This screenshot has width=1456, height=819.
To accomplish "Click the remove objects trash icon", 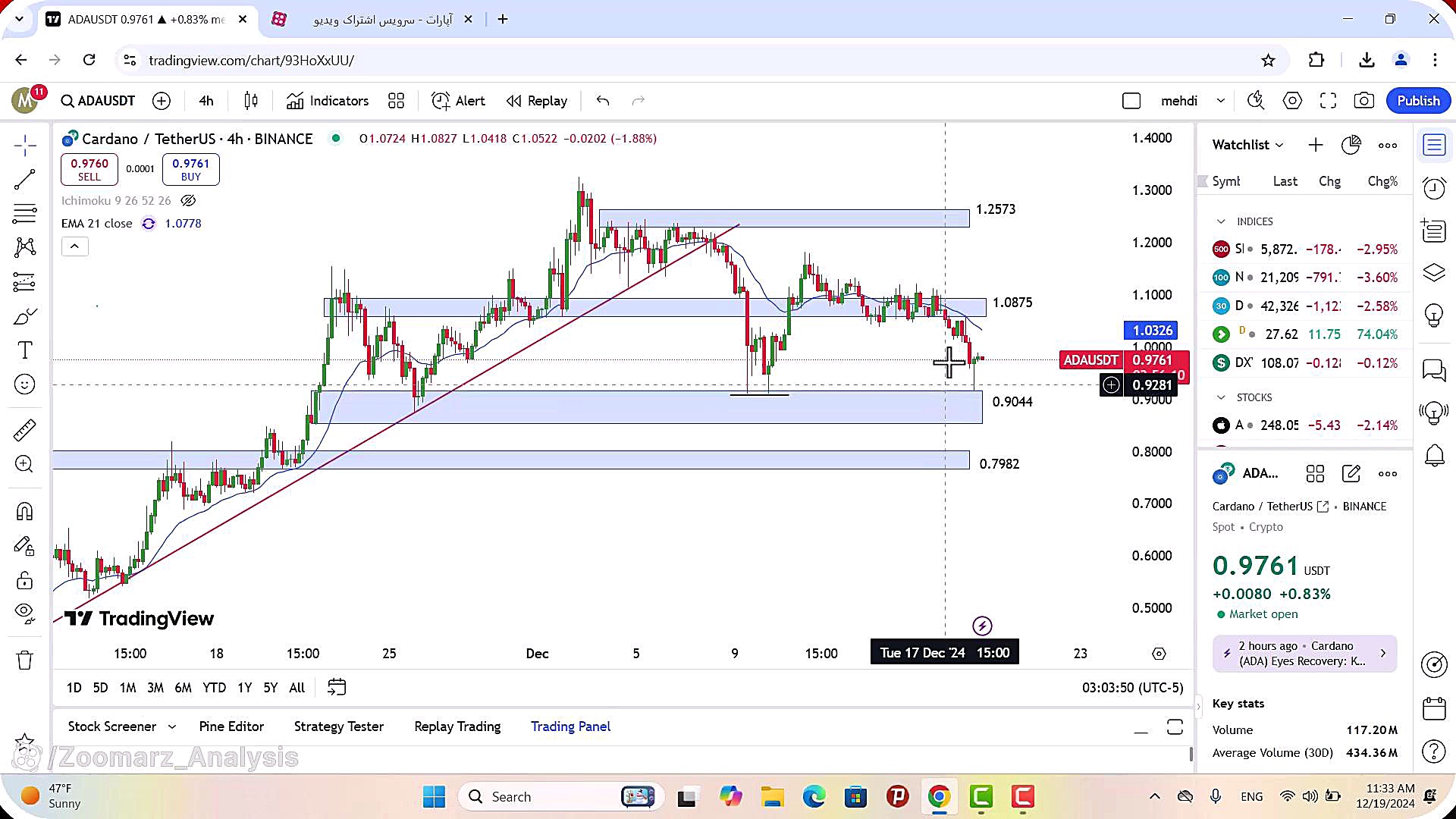I will click(25, 661).
